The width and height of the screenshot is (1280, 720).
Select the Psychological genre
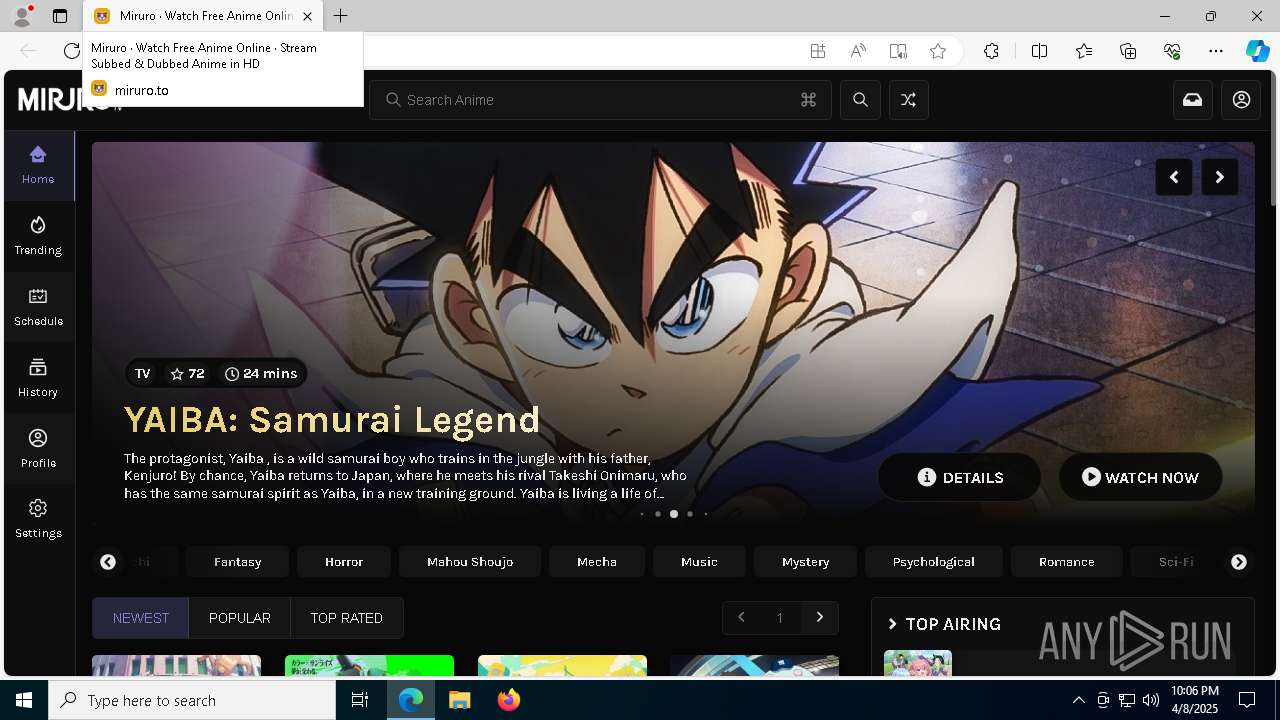pos(934,562)
